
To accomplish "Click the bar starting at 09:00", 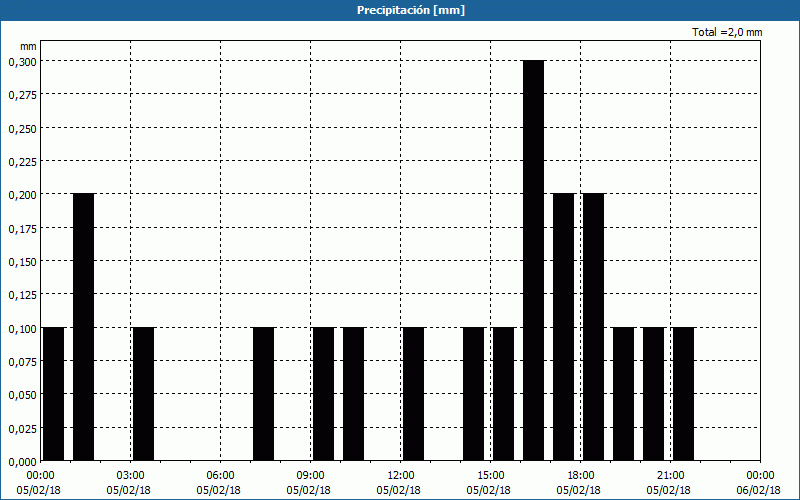I will (x=323, y=394).
